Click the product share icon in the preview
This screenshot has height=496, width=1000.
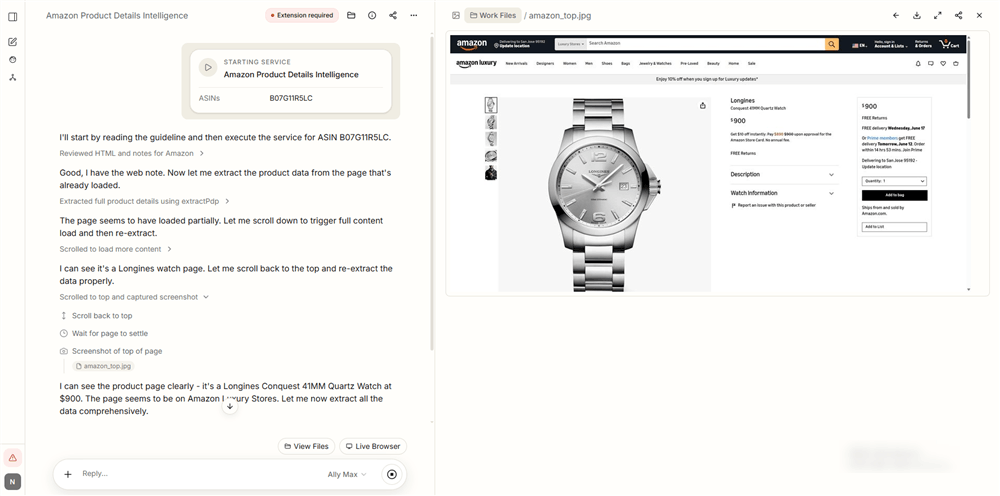703,106
